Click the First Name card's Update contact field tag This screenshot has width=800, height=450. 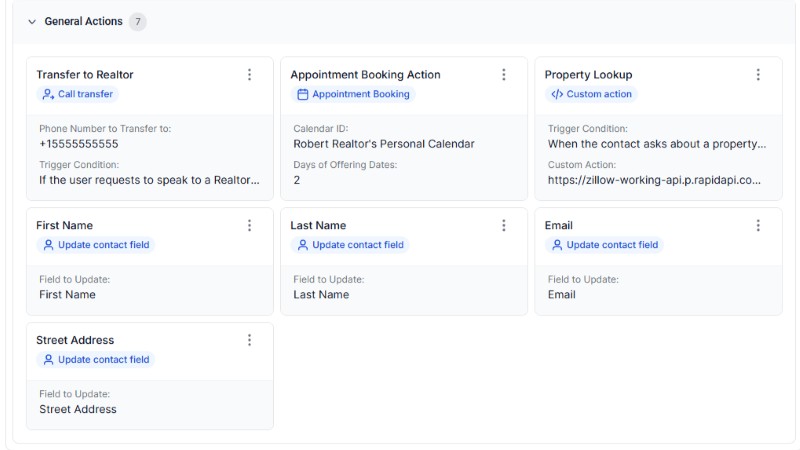96,245
